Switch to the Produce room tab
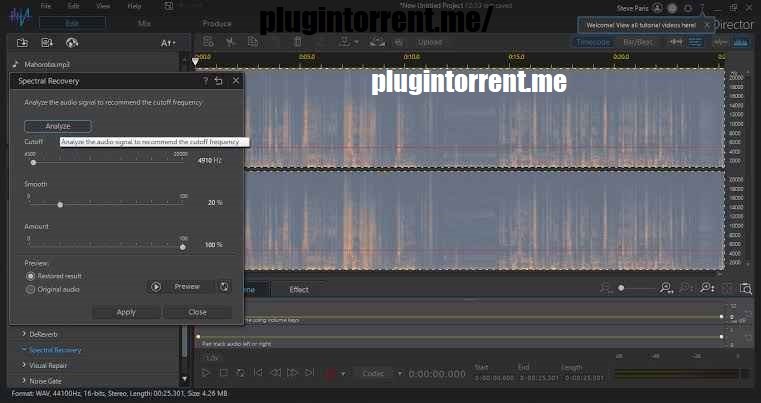 (217, 23)
